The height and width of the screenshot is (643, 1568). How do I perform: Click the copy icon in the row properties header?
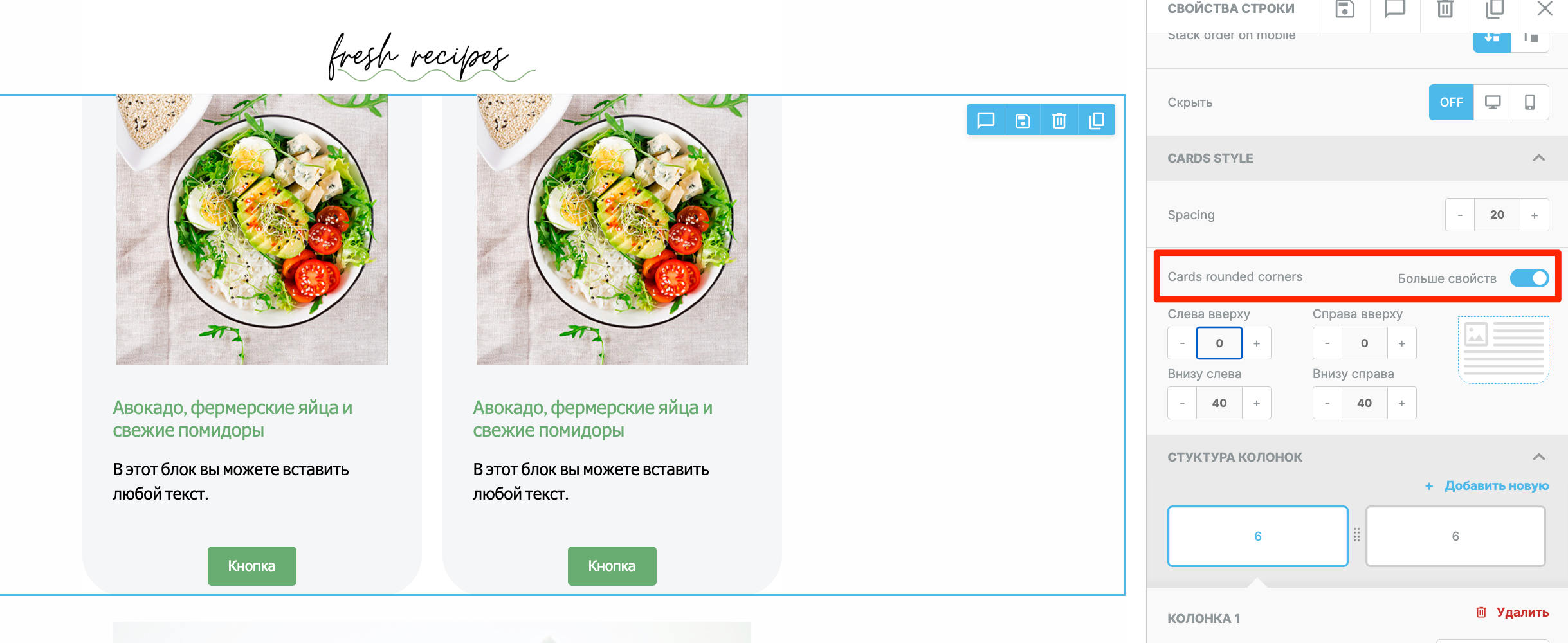click(1495, 9)
